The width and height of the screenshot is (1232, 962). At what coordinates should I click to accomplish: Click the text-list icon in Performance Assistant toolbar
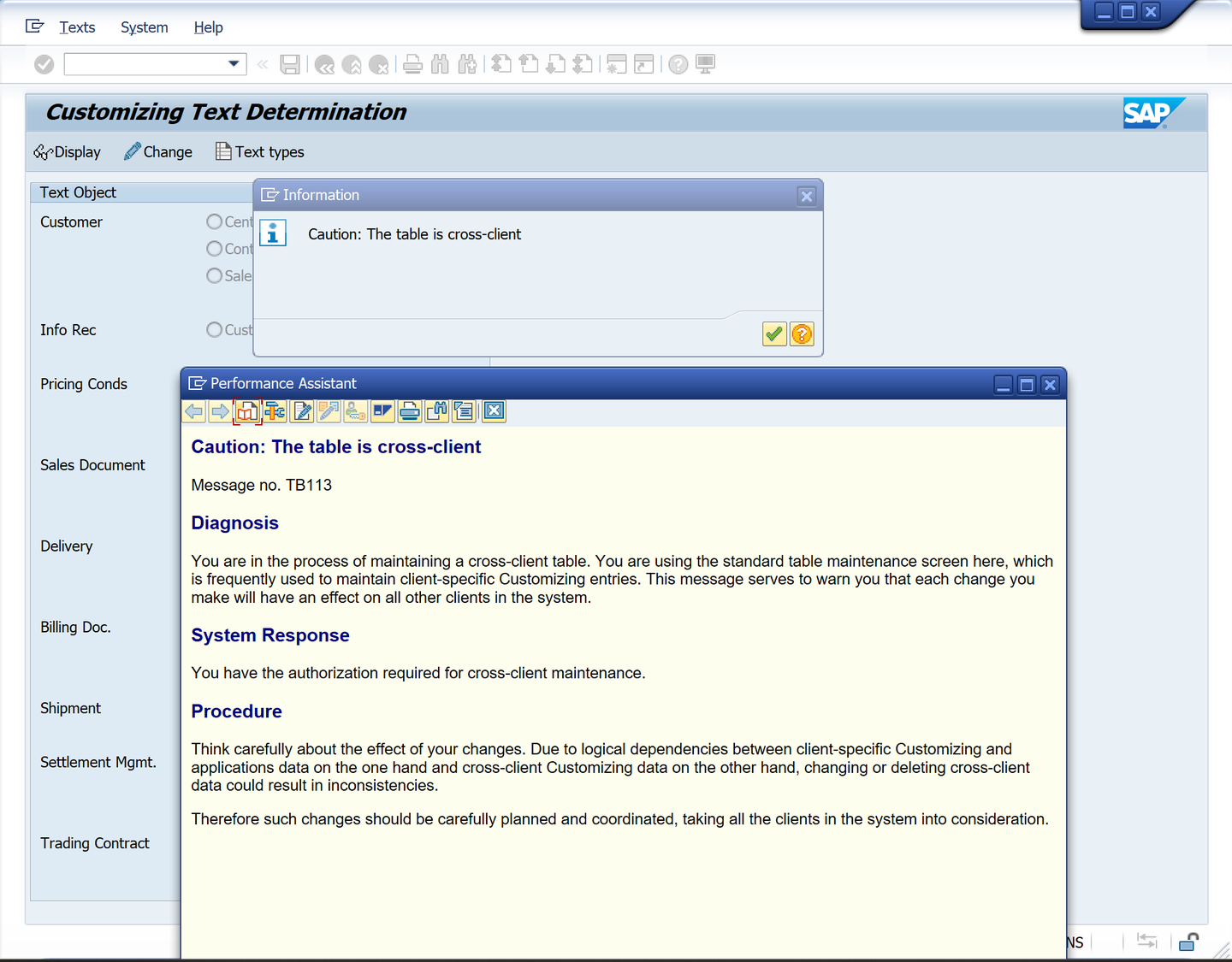pos(464,411)
